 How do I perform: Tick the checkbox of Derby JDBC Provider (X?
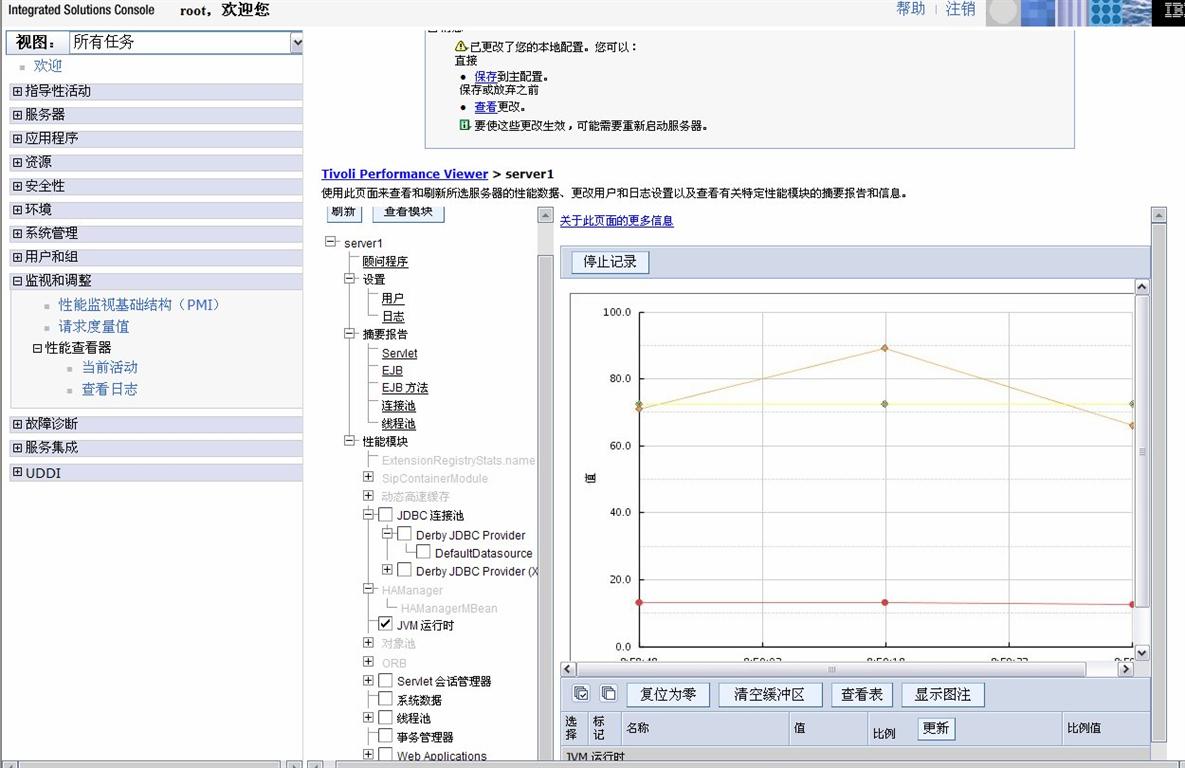(404, 570)
